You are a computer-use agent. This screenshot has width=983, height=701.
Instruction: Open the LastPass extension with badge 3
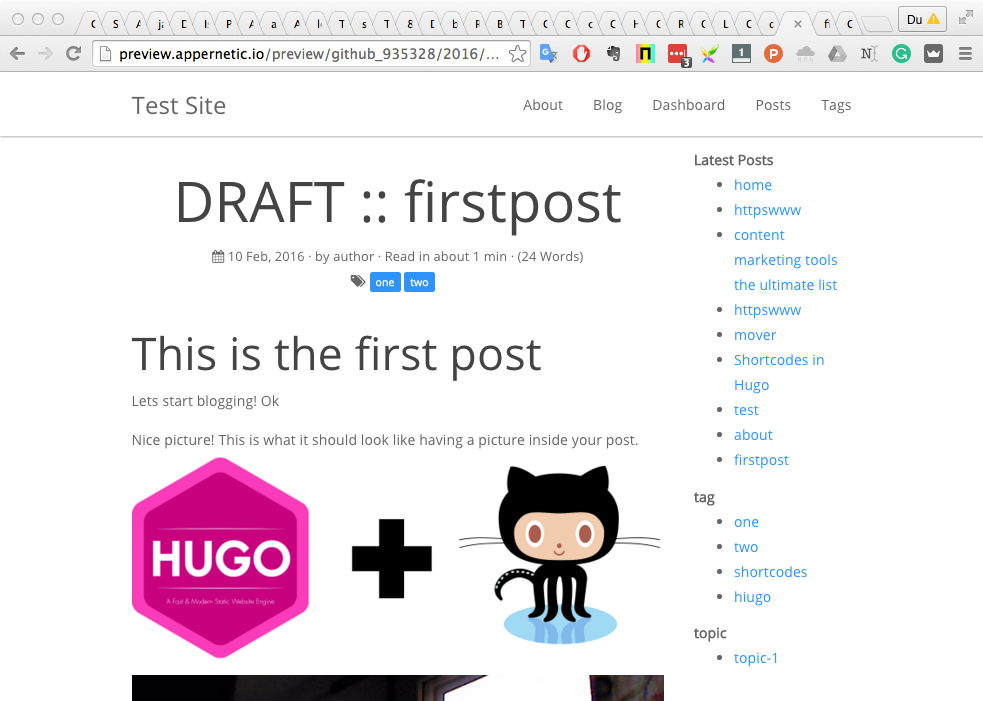coord(678,55)
